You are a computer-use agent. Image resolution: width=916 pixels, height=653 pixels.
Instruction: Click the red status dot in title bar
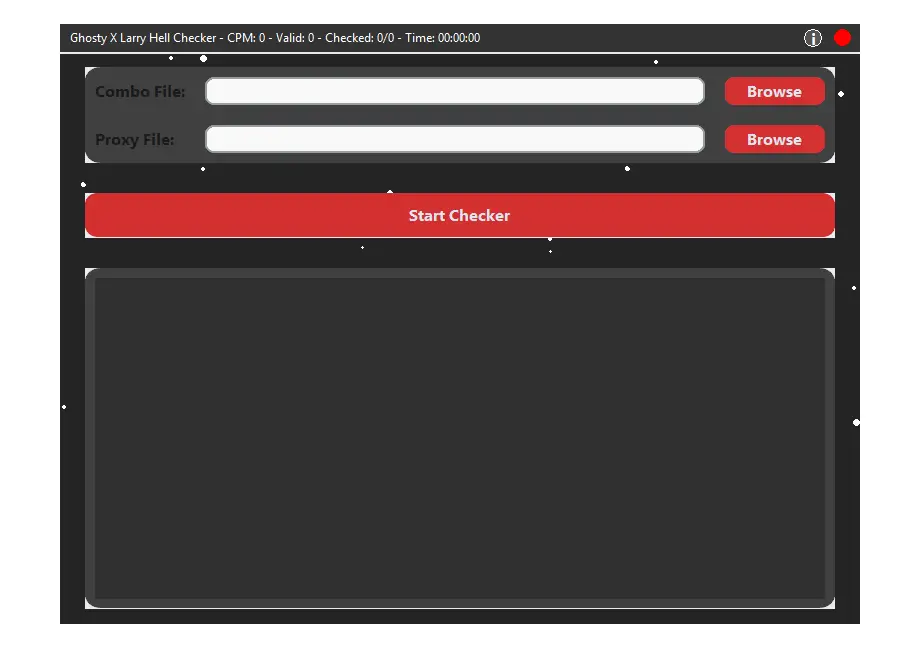click(x=842, y=37)
